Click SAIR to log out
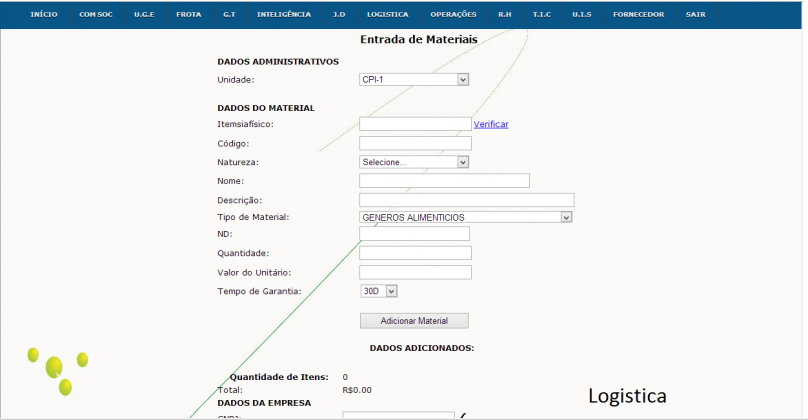 695,15
